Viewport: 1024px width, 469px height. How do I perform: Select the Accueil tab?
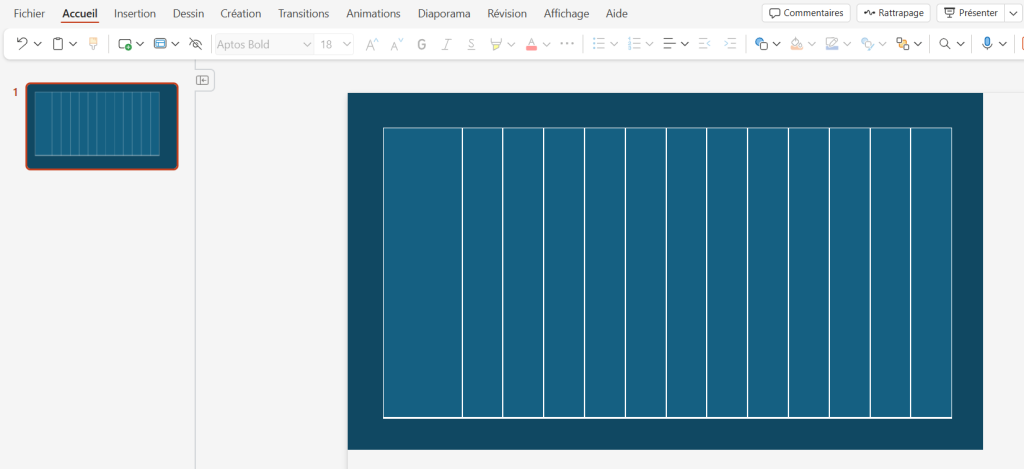click(x=80, y=13)
